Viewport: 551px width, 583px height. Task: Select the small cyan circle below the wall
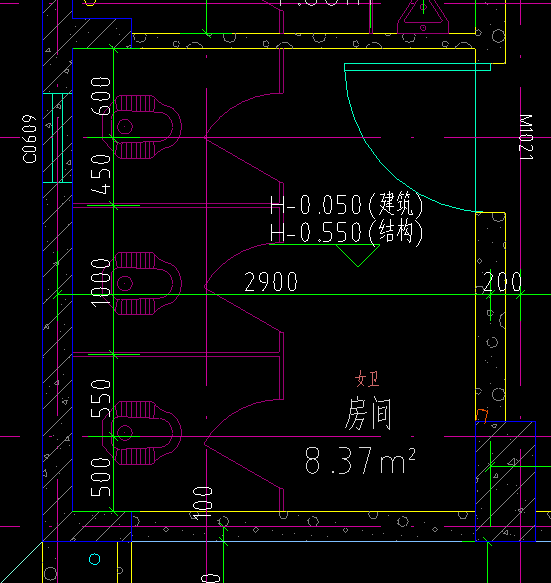[94, 559]
